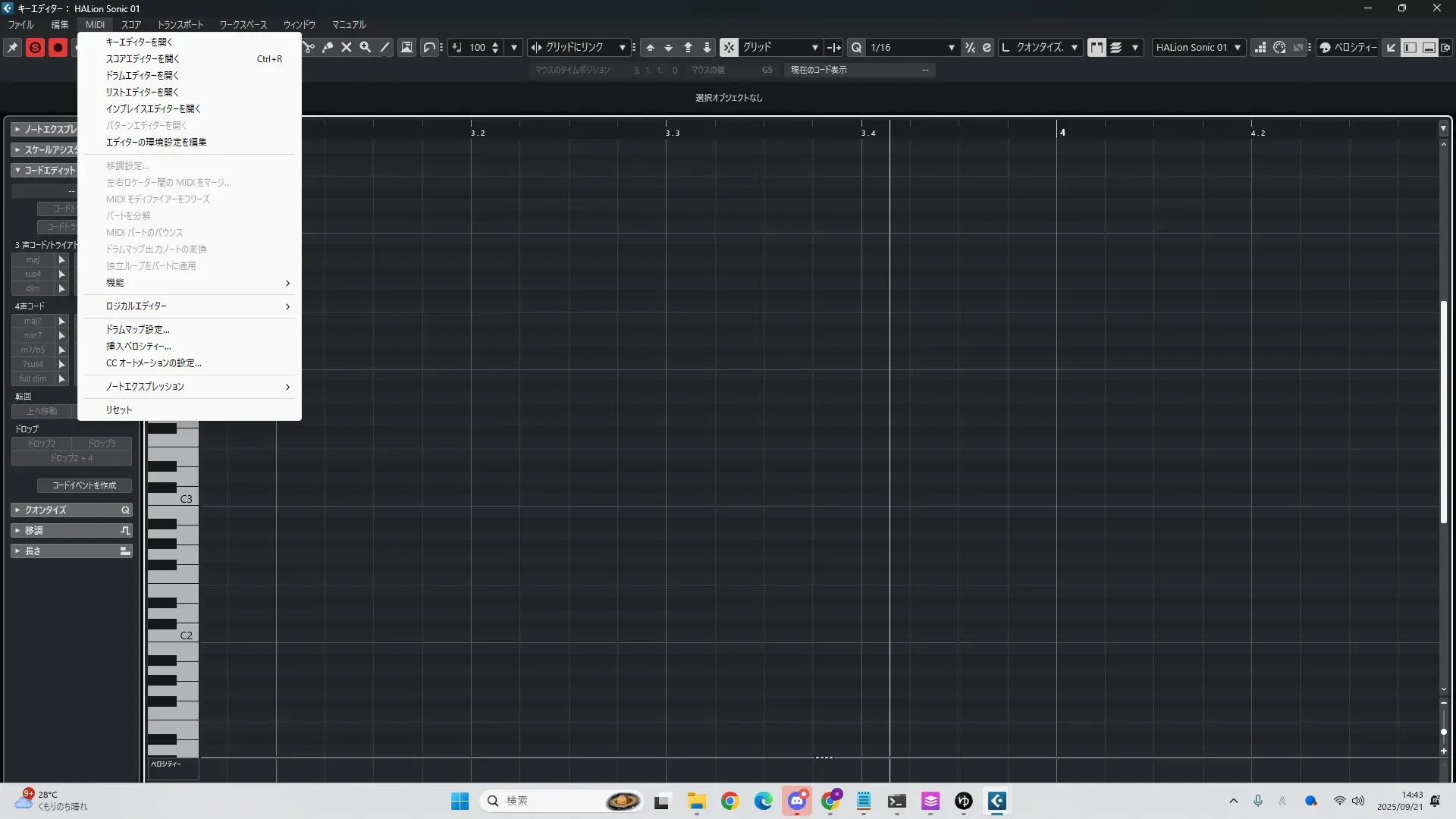Click the left zone layout icon
This screenshot has height=819, width=1456.
pyautogui.click(x=1410, y=47)
